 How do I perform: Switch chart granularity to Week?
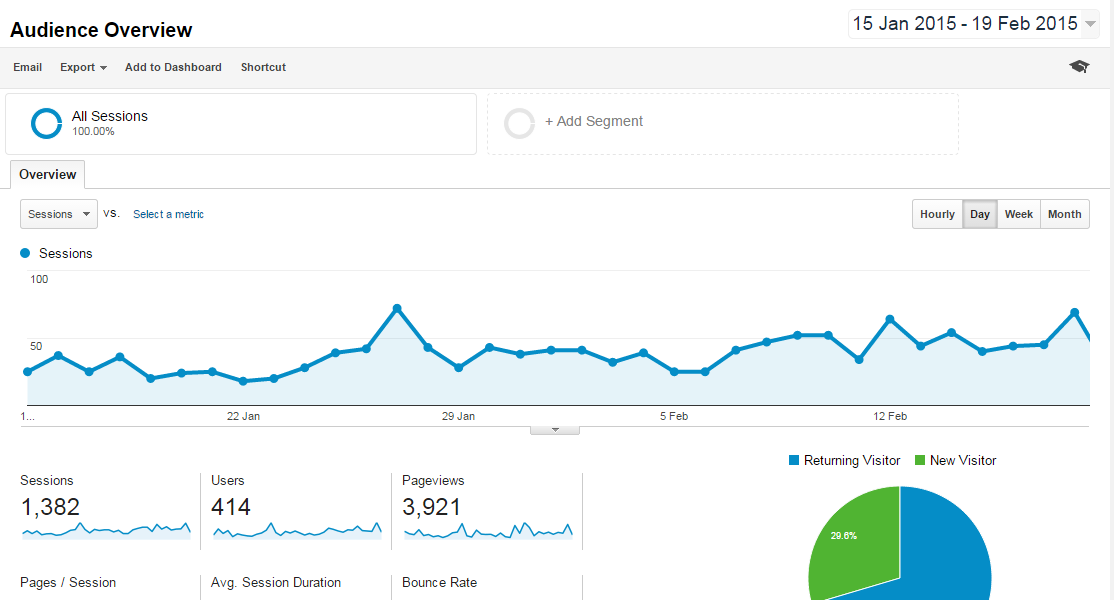1019,214
